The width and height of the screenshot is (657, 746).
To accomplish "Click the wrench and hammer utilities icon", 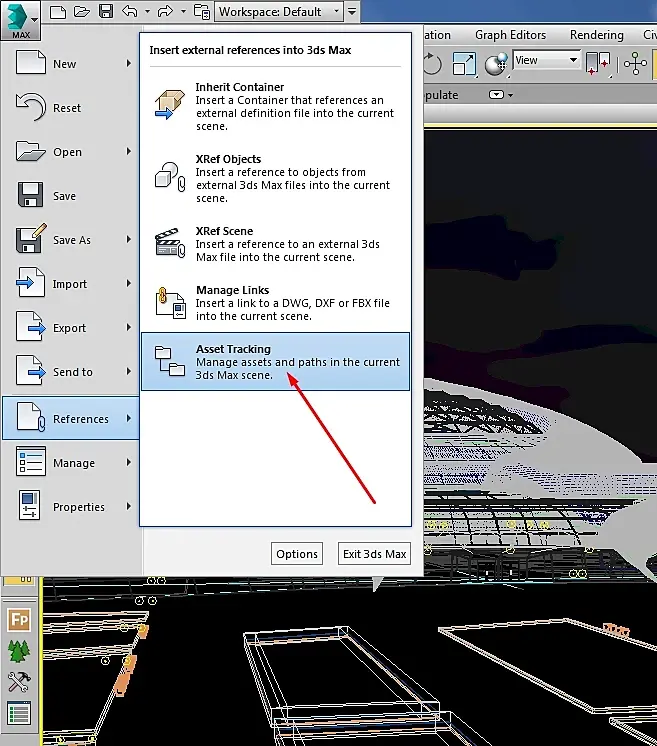I will tap(20, 682).
